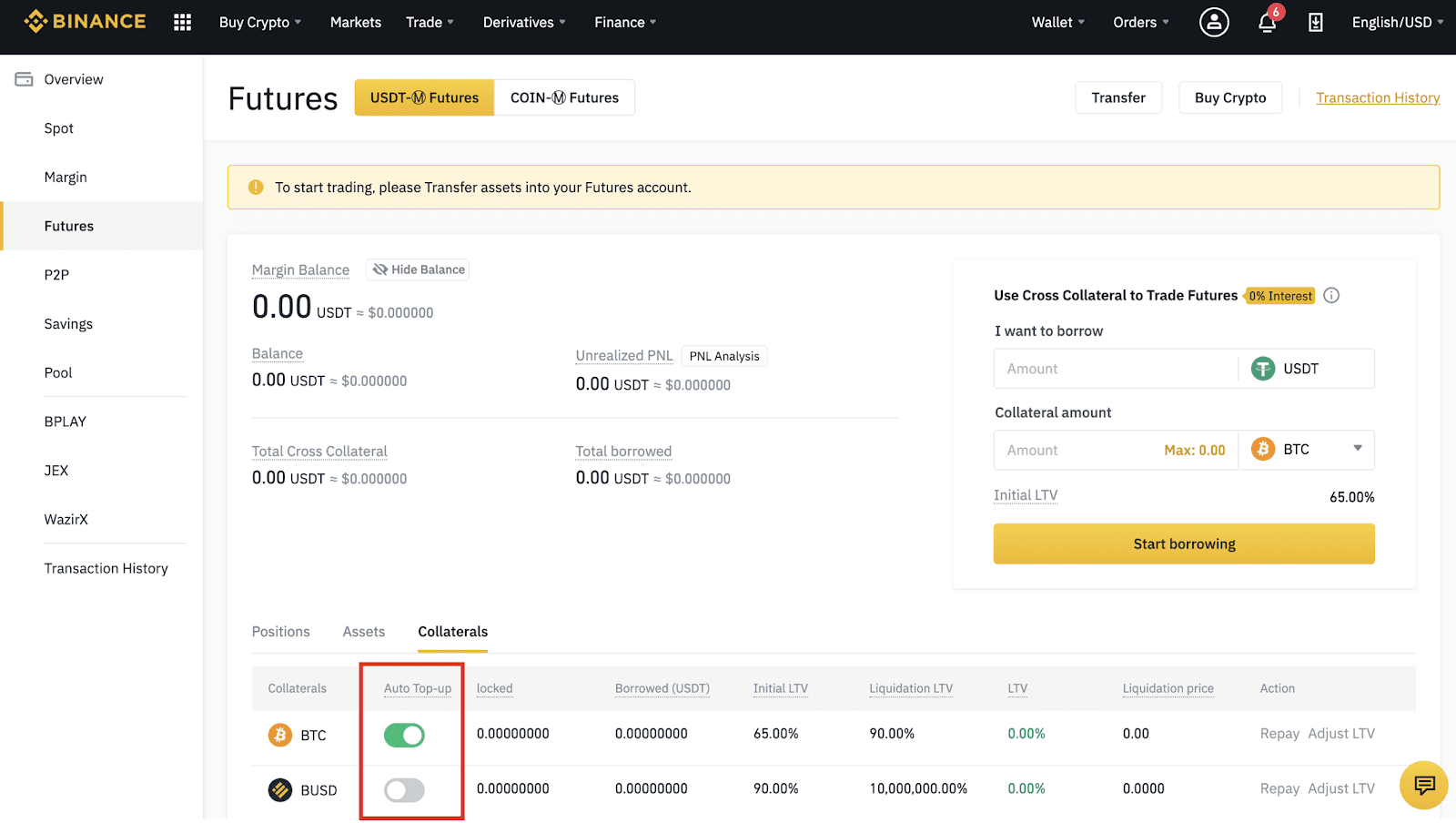The width and height of the screenshot is (1456, 823).
Task: Click Repay in the BTC row
Action: (x=1279, y=734)
